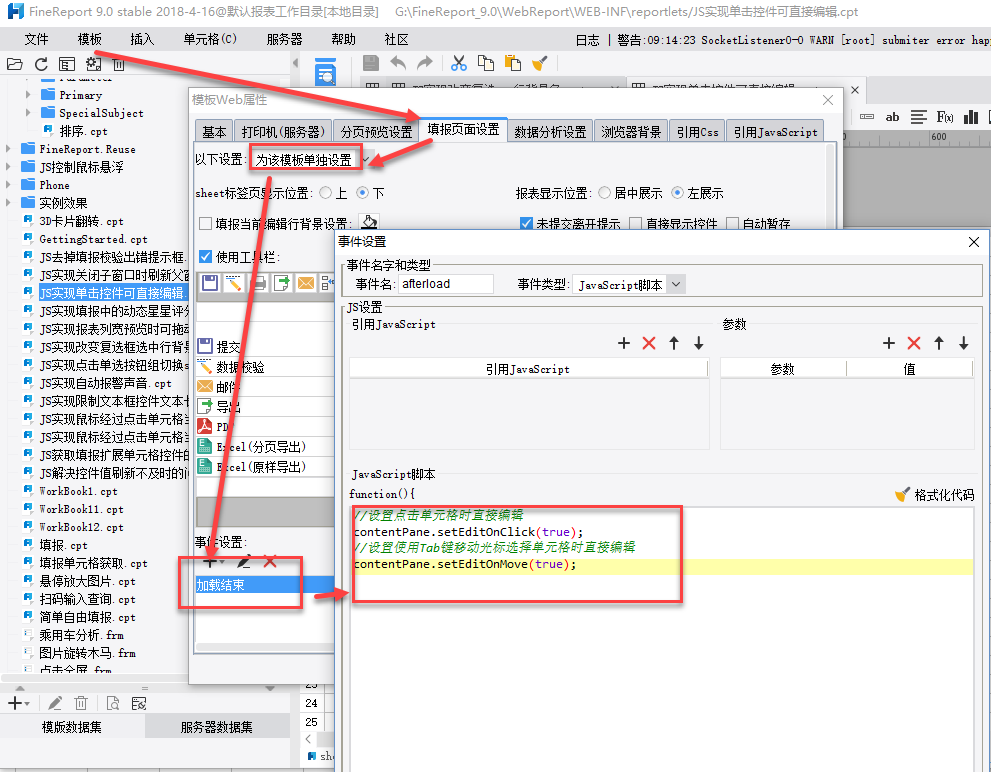Click the 事件名 afterload input field
This screenshot has height=772, width=991.
[x=446, y=284]
